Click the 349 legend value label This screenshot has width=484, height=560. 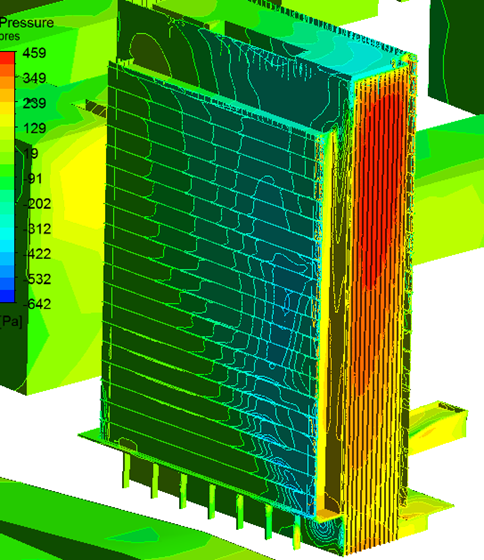35,78
